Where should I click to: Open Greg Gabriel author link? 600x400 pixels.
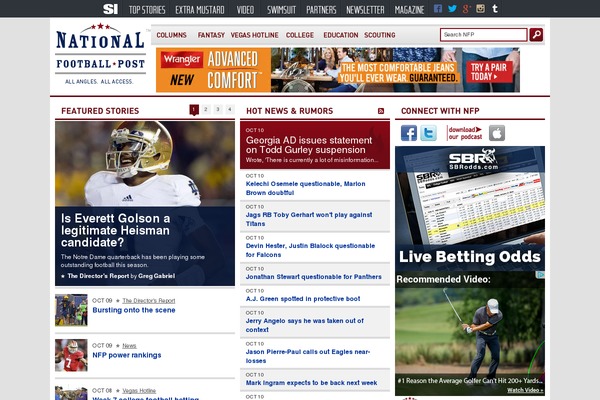(x=157, y=276)
